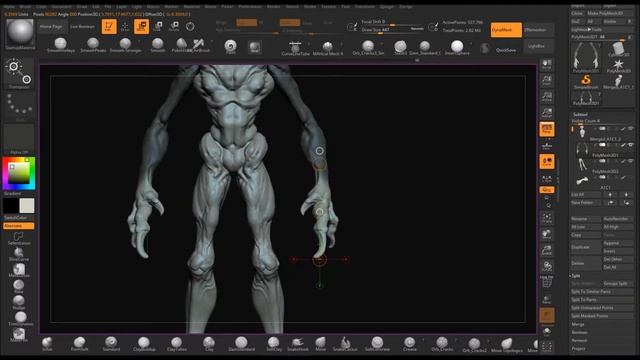The image size is (640, 360).
Task: Choose the Dam_Standard_C brush
Action: click(x=425, y=47)
